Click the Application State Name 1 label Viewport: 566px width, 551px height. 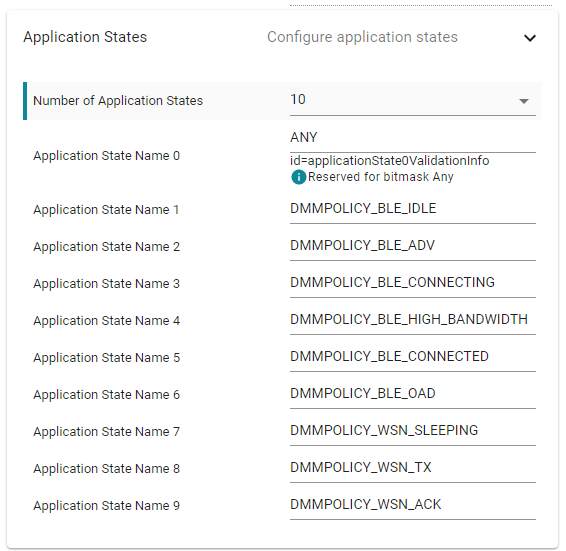tap(106, 210)
